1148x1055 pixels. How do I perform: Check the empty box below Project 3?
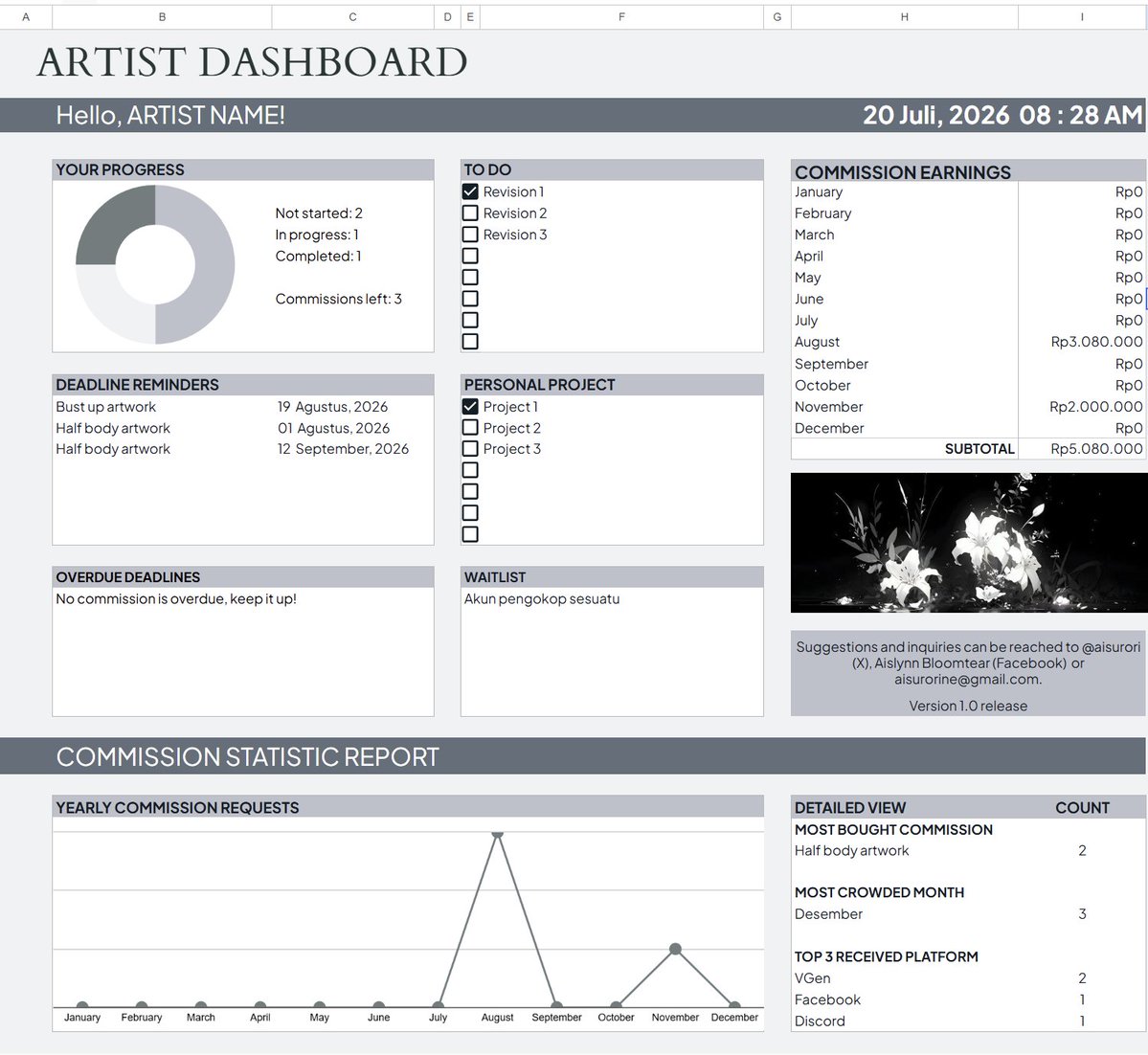click(470, 470)
